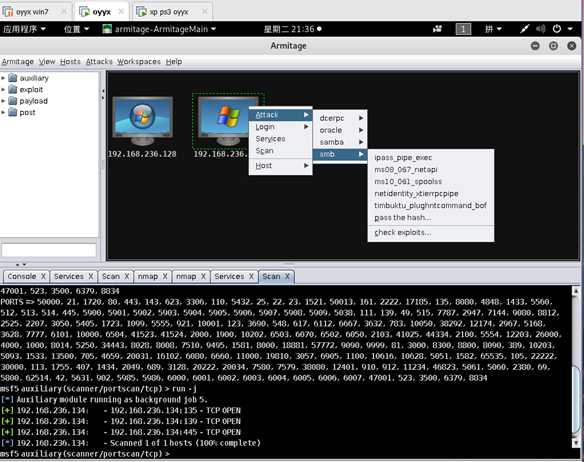Switch to the oyyx win7 VM tab
The height and width of the screenshot is (462, 584).
(x=32, y=12)
